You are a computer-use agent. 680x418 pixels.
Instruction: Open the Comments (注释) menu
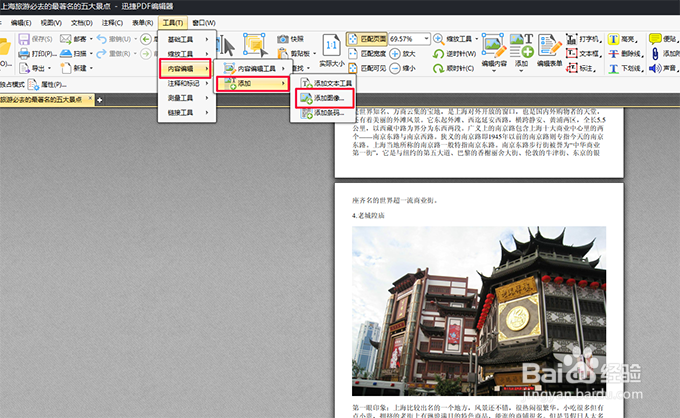112,23
